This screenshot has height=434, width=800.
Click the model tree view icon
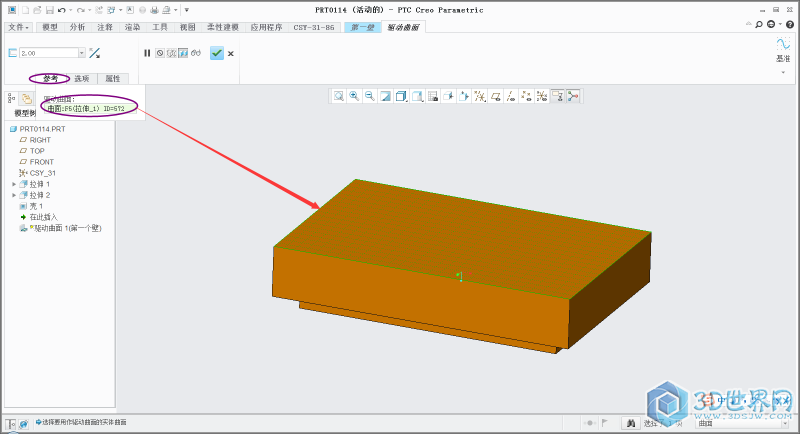click(11, 98)
